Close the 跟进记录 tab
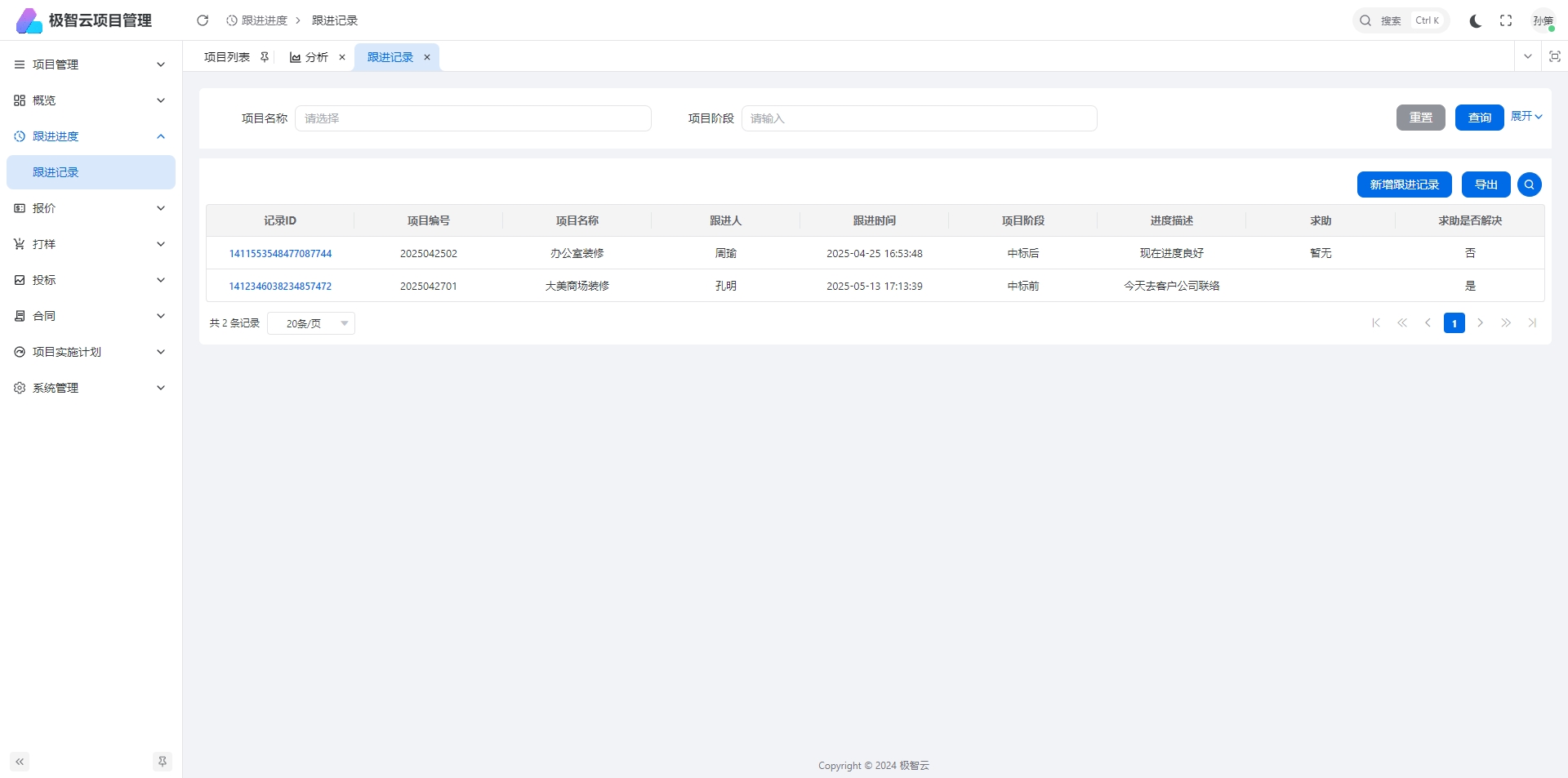Image resolution: width=1568 pixels, height=778 pixels. click(427, 57)
